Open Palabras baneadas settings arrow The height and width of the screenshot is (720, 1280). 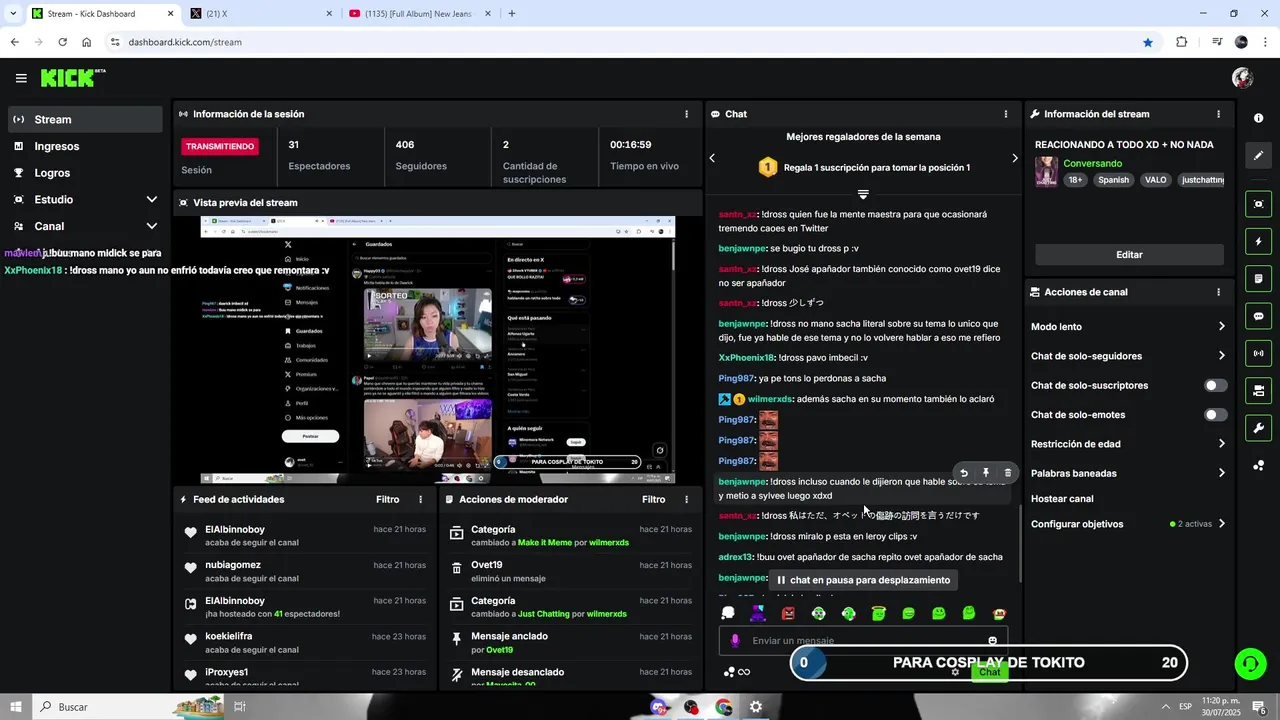click(1221, 473)
